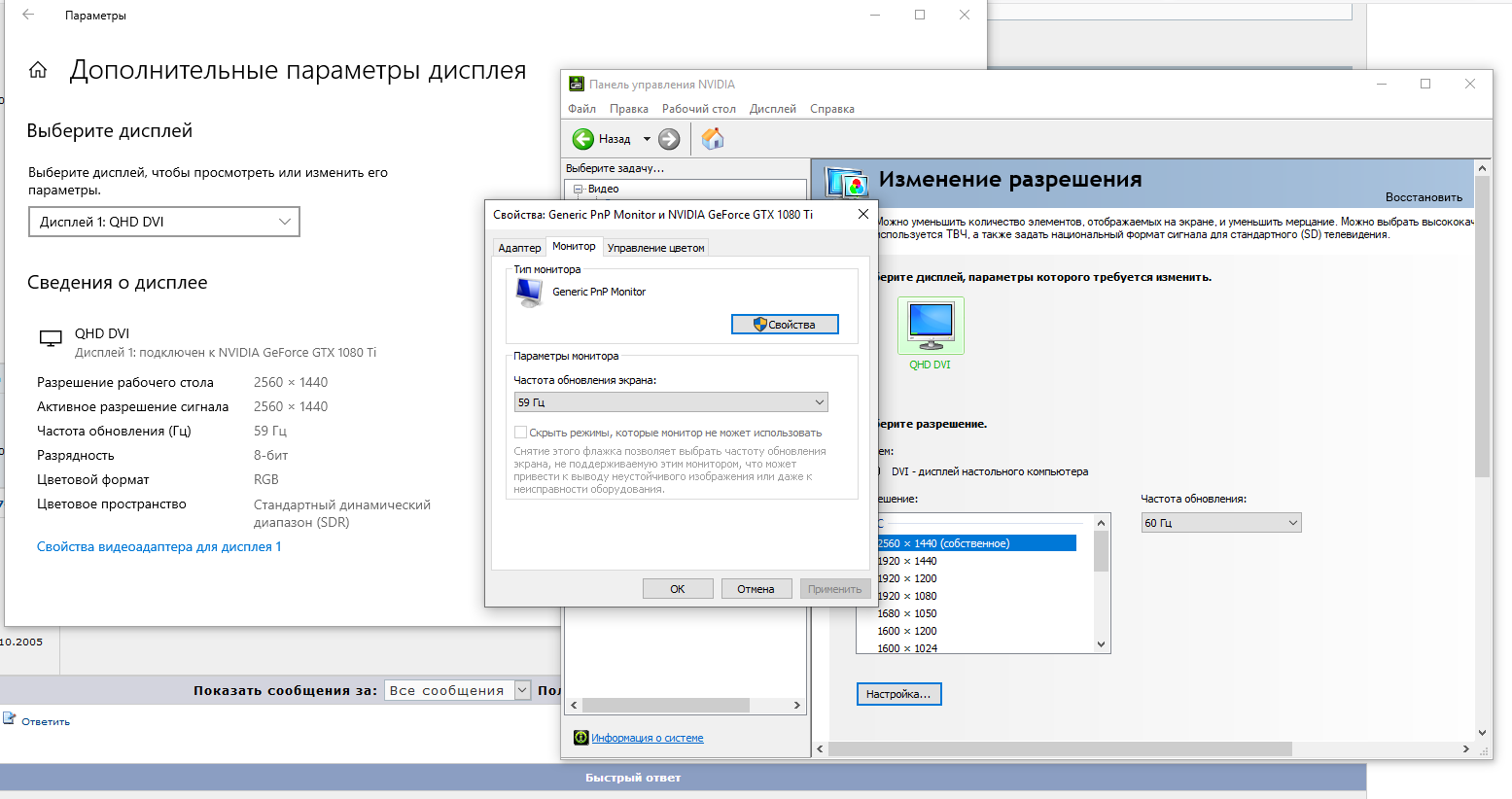The height and width of the screenshot is (799, 1512).
Task: Open the Файл menu
Action: [581, 109]
